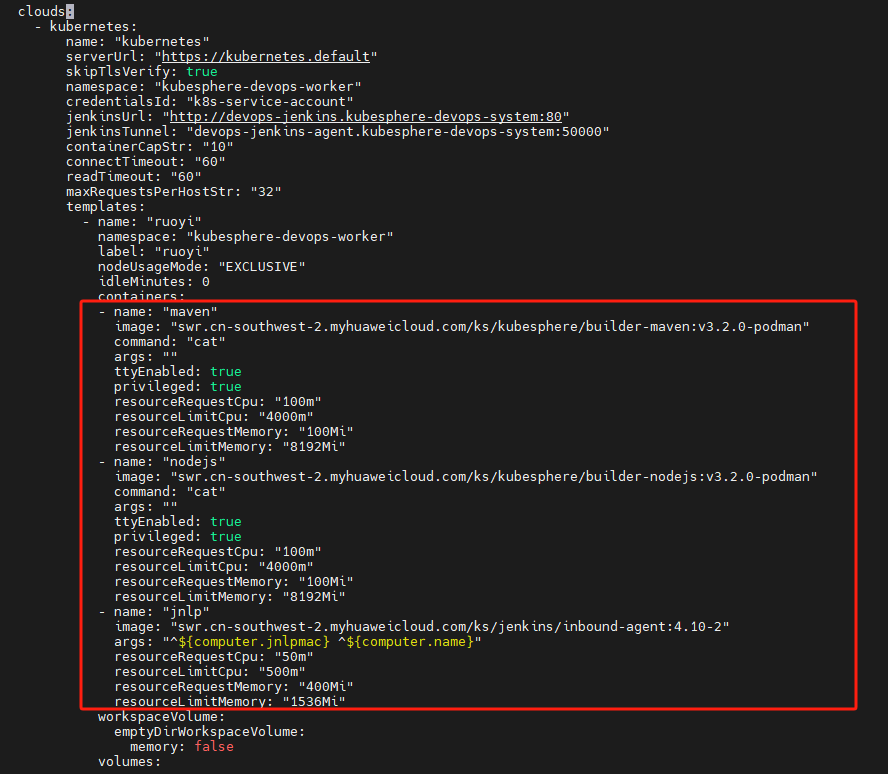Click the builder-nodejs image path
Image resolution: width=888 pixels, height=774 pixels.
(x=494, y=477)
